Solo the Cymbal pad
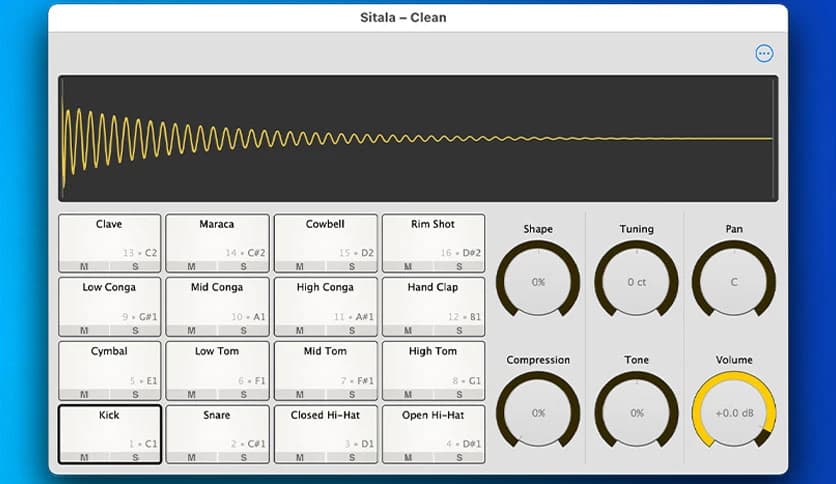836x484 pixels. 135,394
